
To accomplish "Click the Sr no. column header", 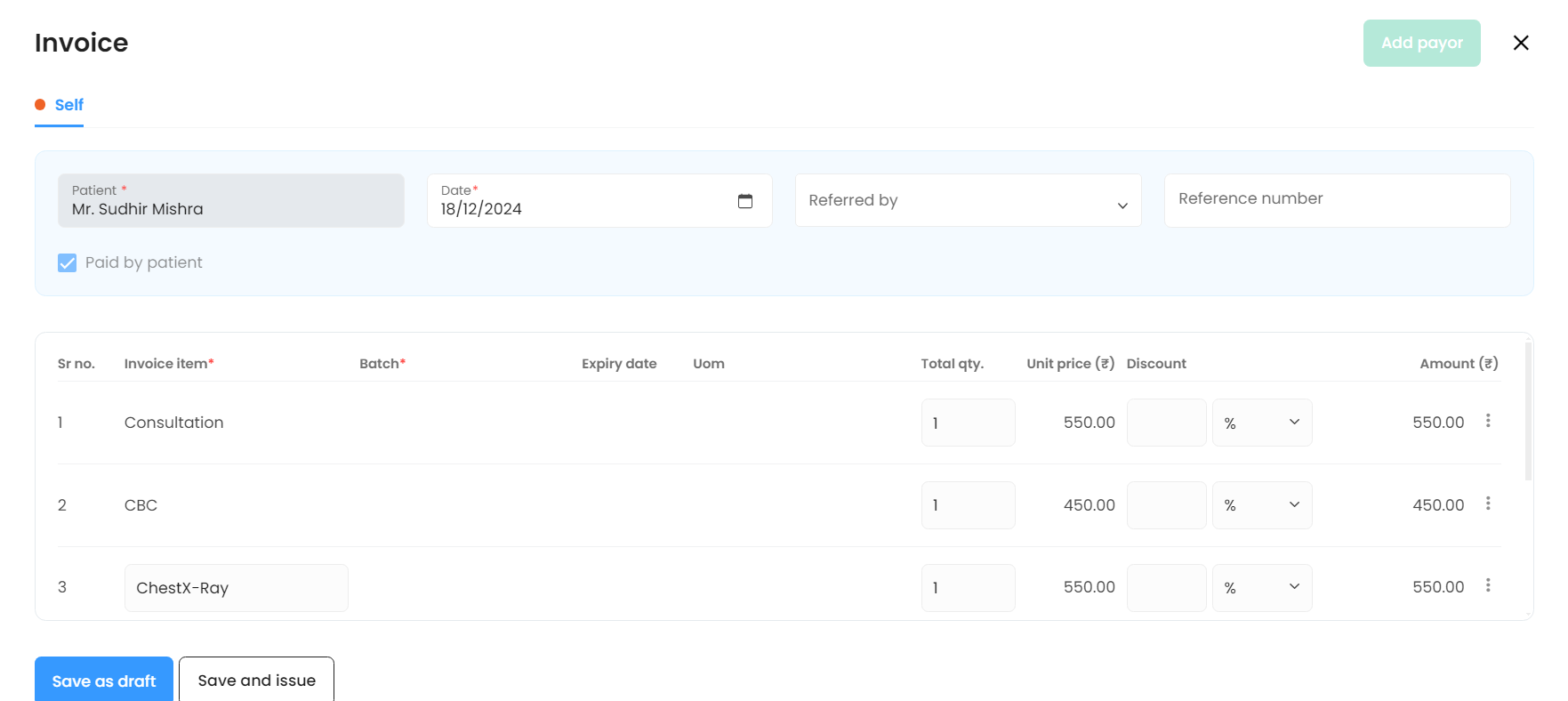I will pyautogui.click(x=76, y=364).
